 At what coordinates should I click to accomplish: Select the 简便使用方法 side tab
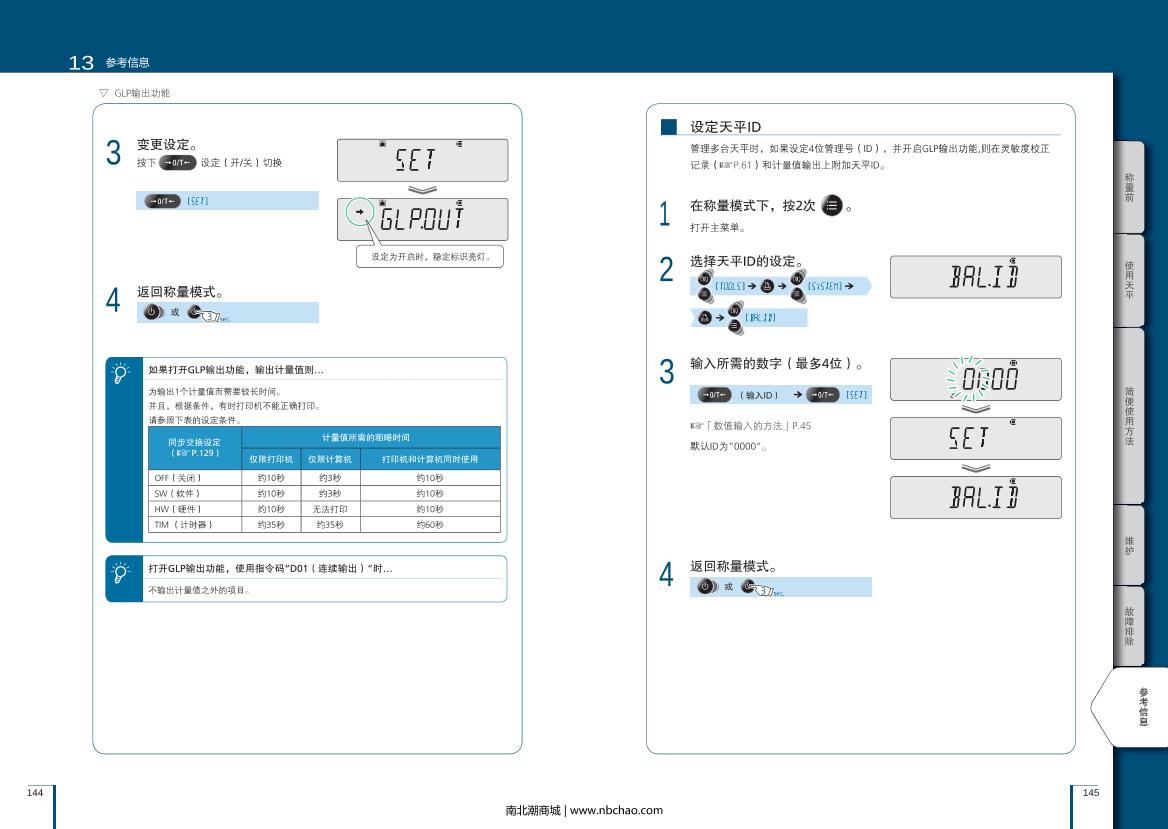tap(1129, 415)
